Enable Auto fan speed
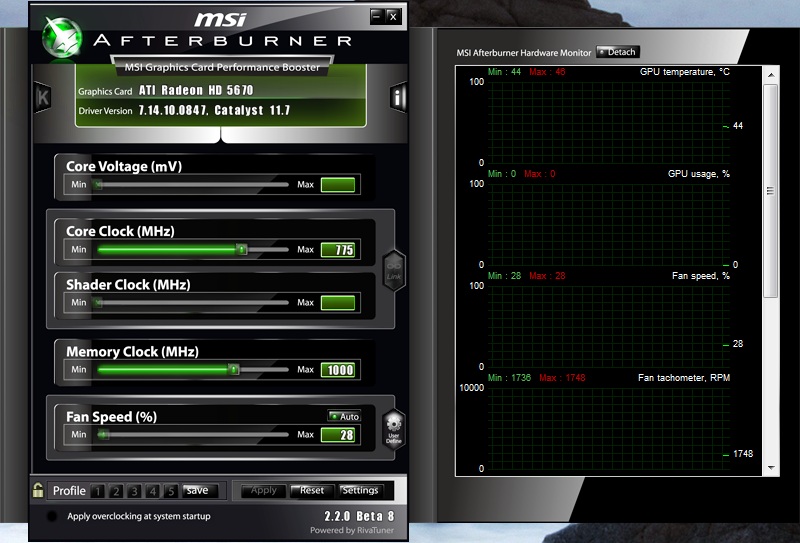The width and height of the screenshot is (800, 543). [344, 416]
